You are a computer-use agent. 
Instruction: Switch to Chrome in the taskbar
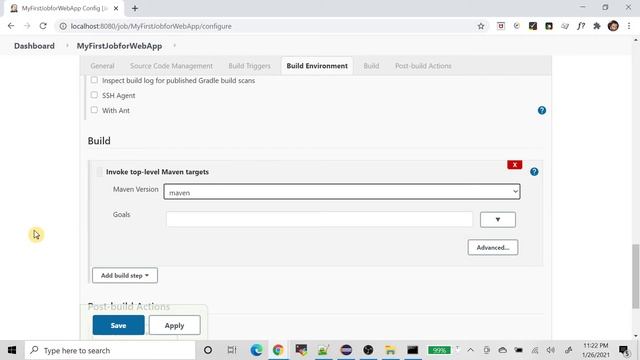(278, 350)
